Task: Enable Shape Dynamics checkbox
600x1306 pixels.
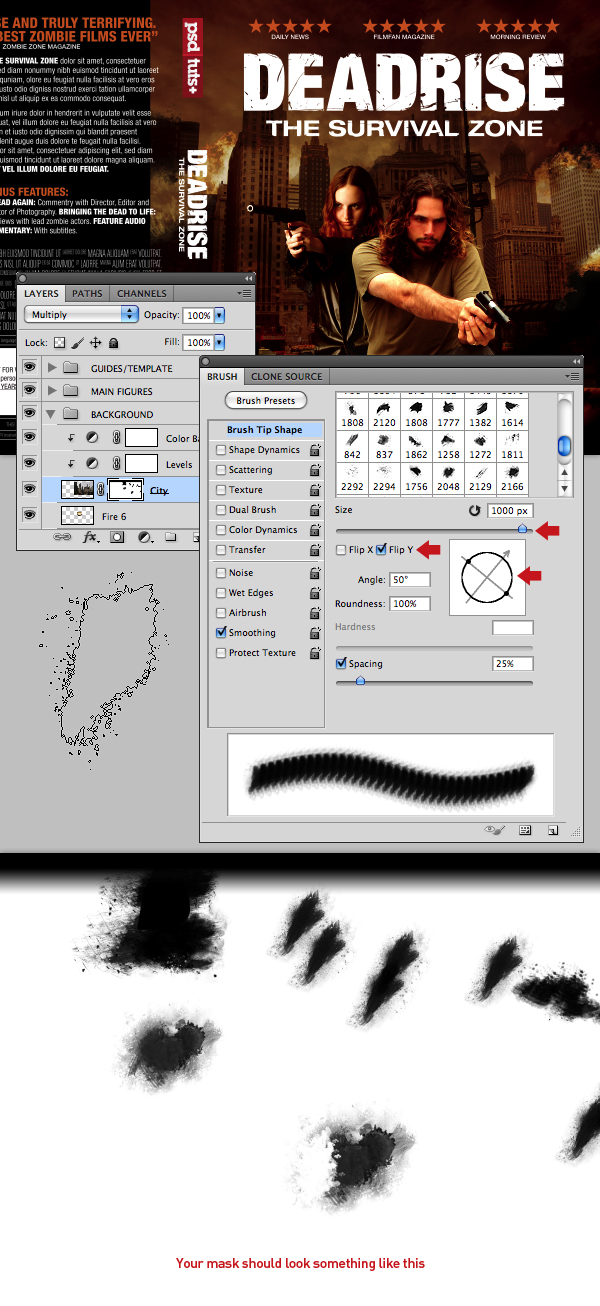Action: pos(221,450)
